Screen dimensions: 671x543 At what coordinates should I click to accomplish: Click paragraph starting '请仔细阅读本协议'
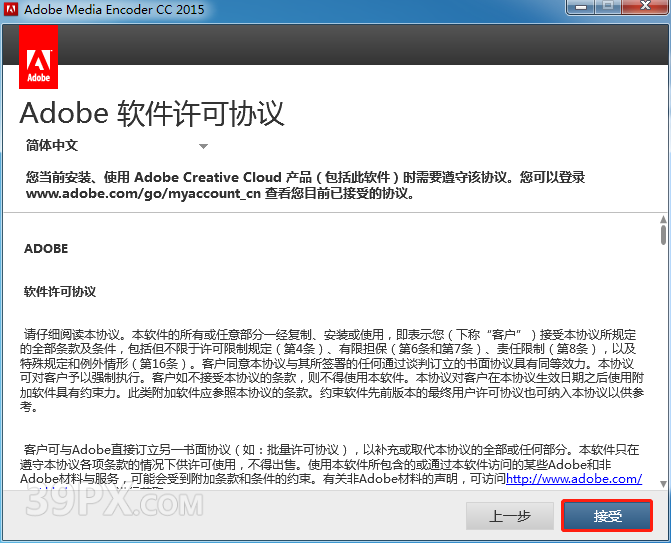coord(332,371)
